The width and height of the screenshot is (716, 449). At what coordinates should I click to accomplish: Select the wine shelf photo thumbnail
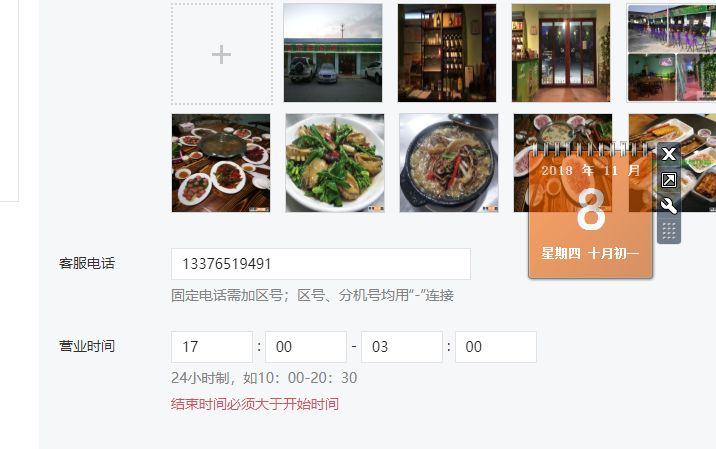click(447, 53)
